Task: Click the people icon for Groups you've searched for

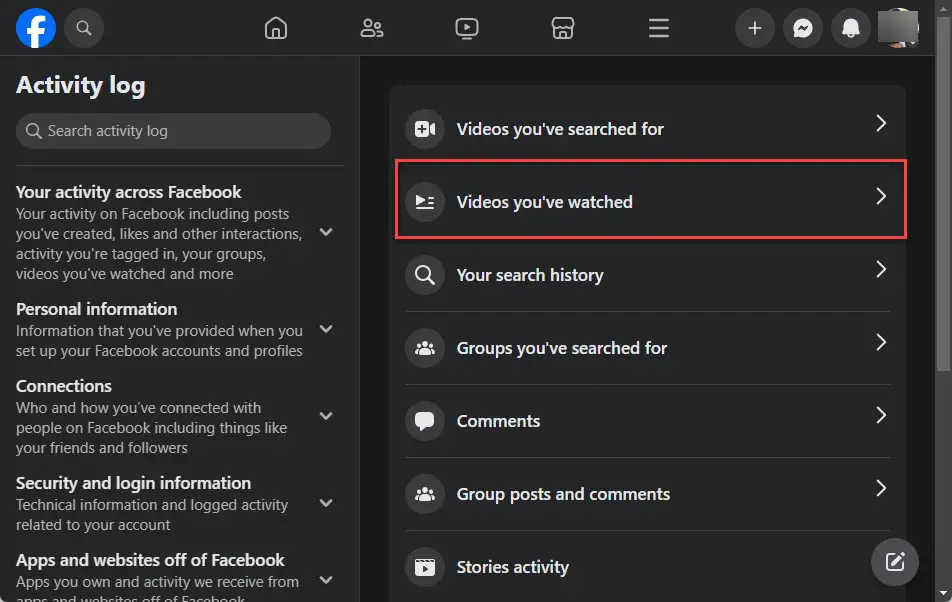Action: pyautogui.click(x=425, y=348)
